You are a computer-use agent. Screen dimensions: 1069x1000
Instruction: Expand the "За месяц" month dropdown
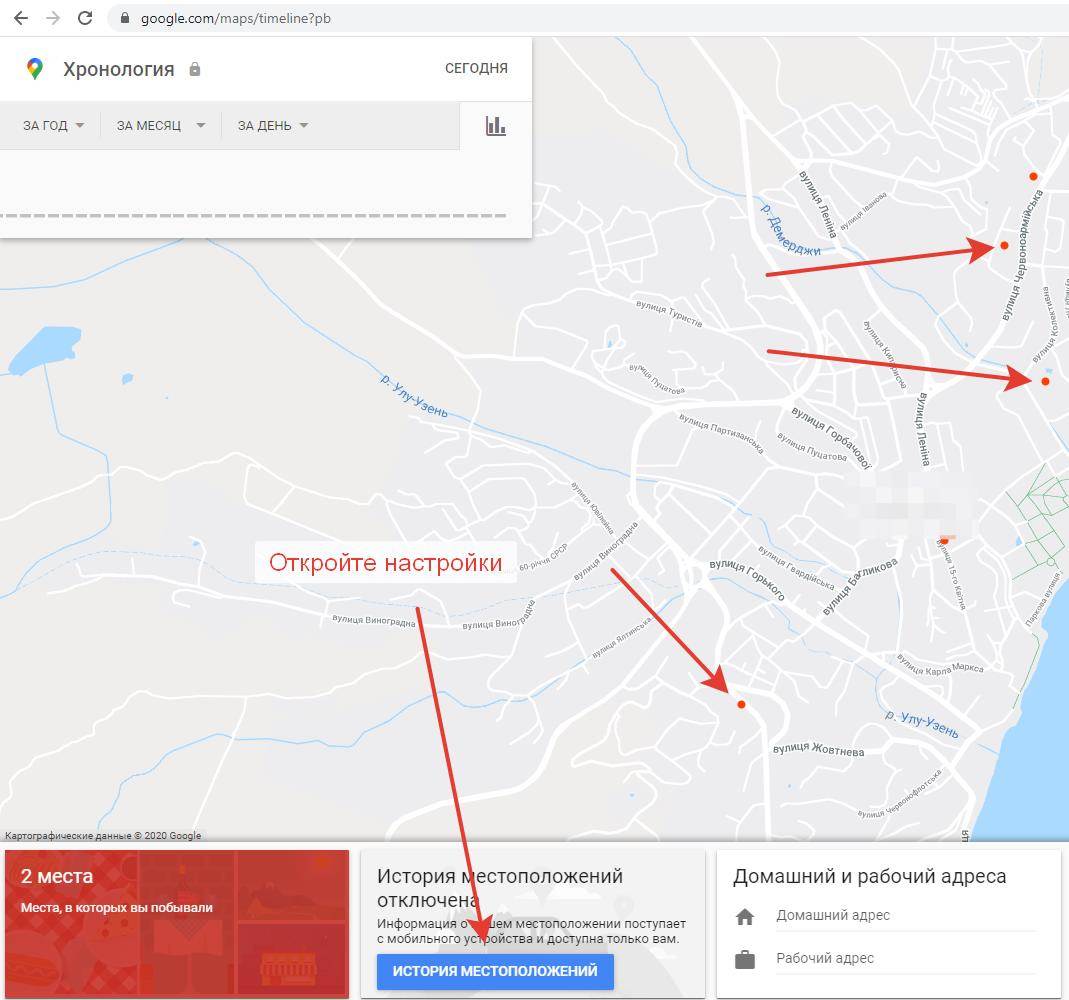160,126
